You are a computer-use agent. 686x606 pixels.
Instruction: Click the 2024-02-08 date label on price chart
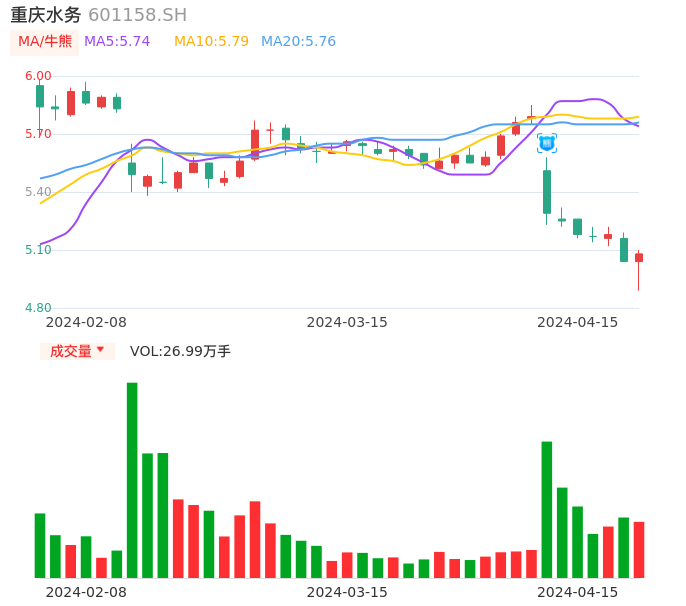pyautogui.click(x=86, y=322)
